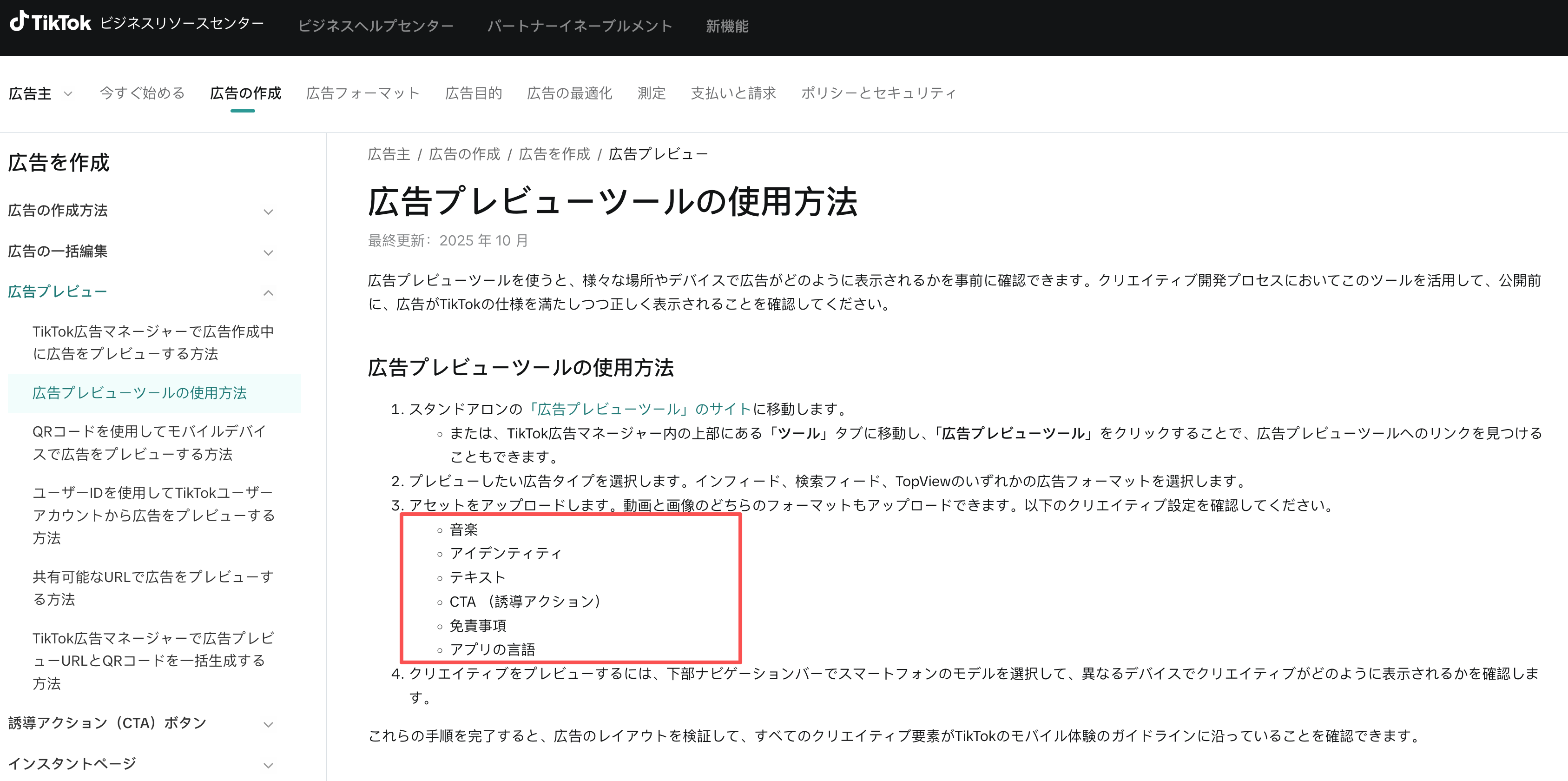Screen dimensions: 1568x781
Task: Open 共有可能なURLで広告をプレビューする方法
Action: click(x=153, y=588)
